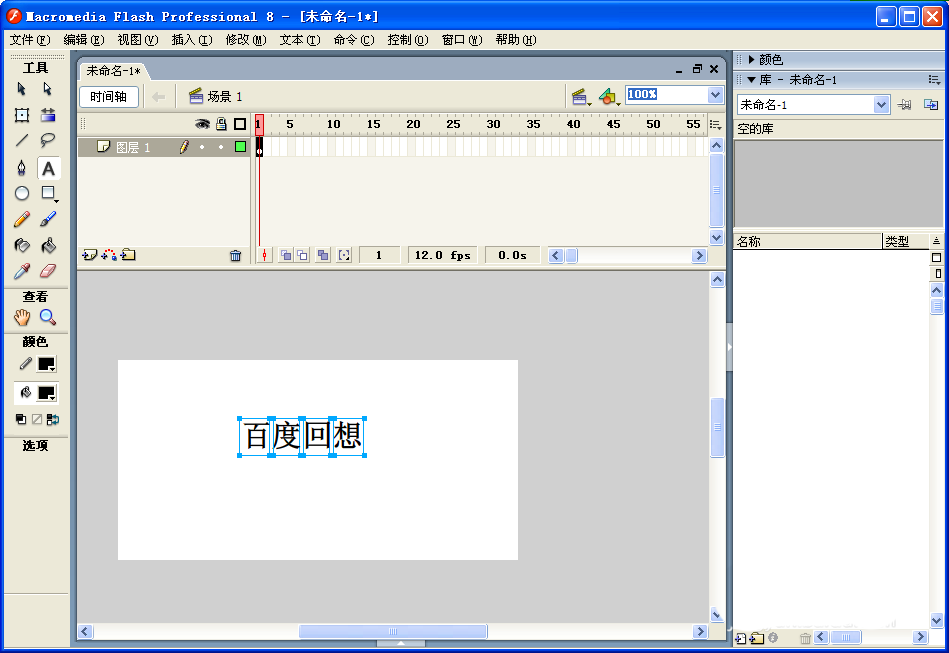Click zoom percentage input field
The width and height of the screenshot is (949, 653).
666,95
